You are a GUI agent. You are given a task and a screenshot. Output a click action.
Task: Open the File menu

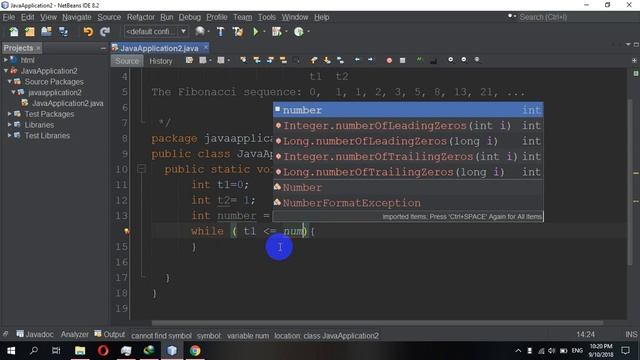[9, 17]
